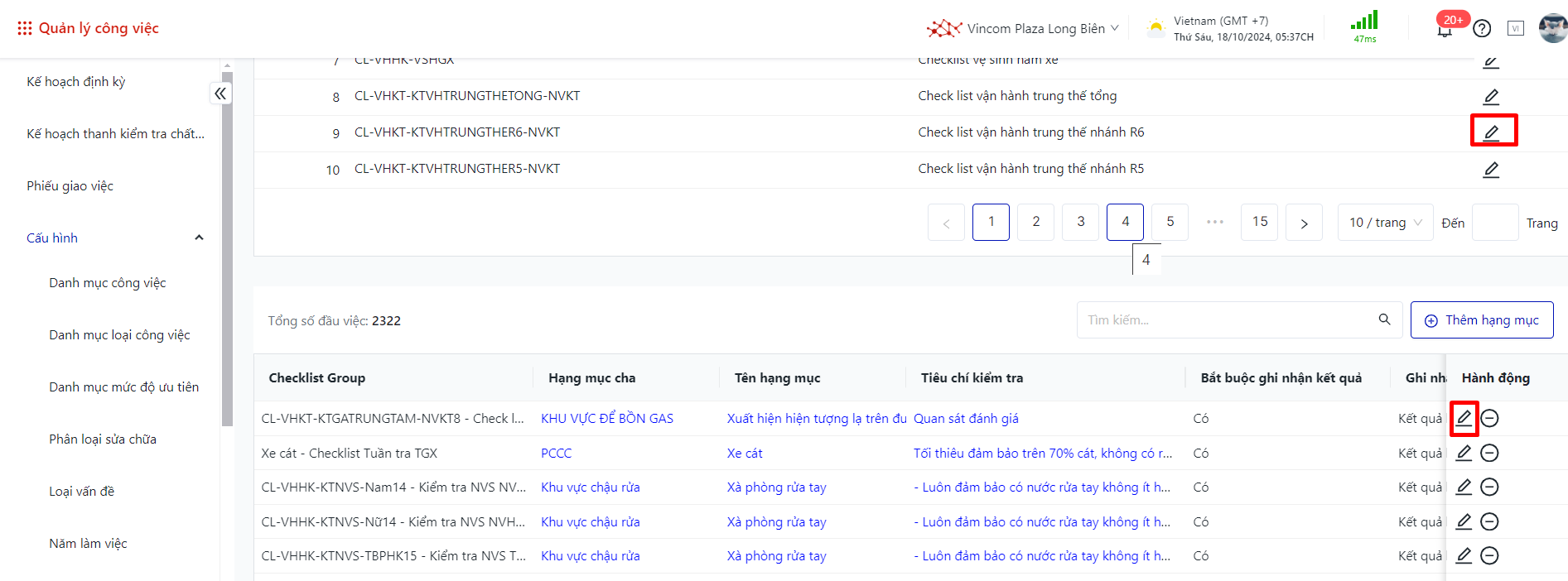Collapse the sidebar with double-chevron button
1568x581 pixels.
[x=220, y=94]
